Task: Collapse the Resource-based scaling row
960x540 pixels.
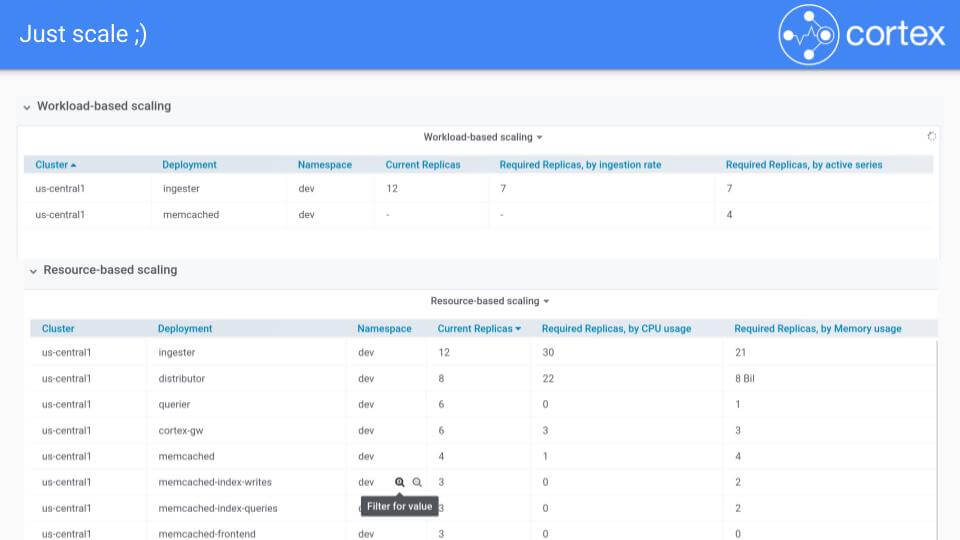Action: 34,271
